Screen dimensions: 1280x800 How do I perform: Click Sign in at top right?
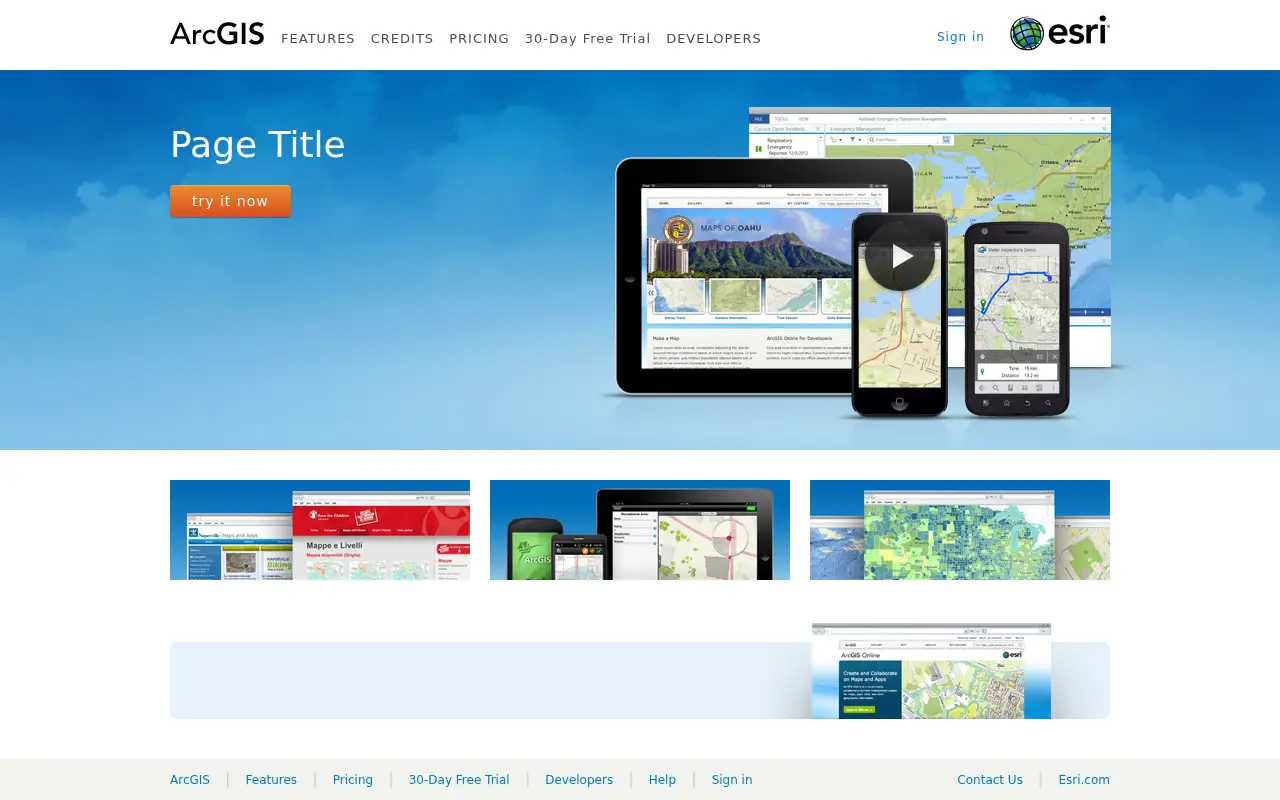[x=960, y=36]
